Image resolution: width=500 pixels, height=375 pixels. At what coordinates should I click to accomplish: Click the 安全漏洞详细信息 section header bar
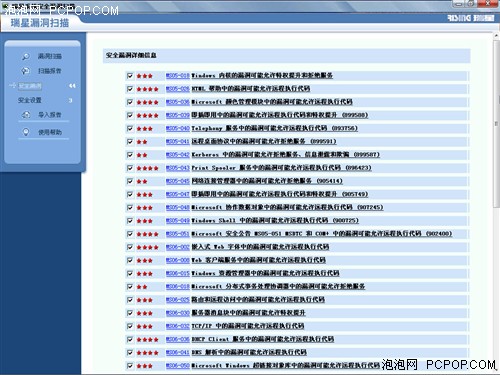coord(286,56)
